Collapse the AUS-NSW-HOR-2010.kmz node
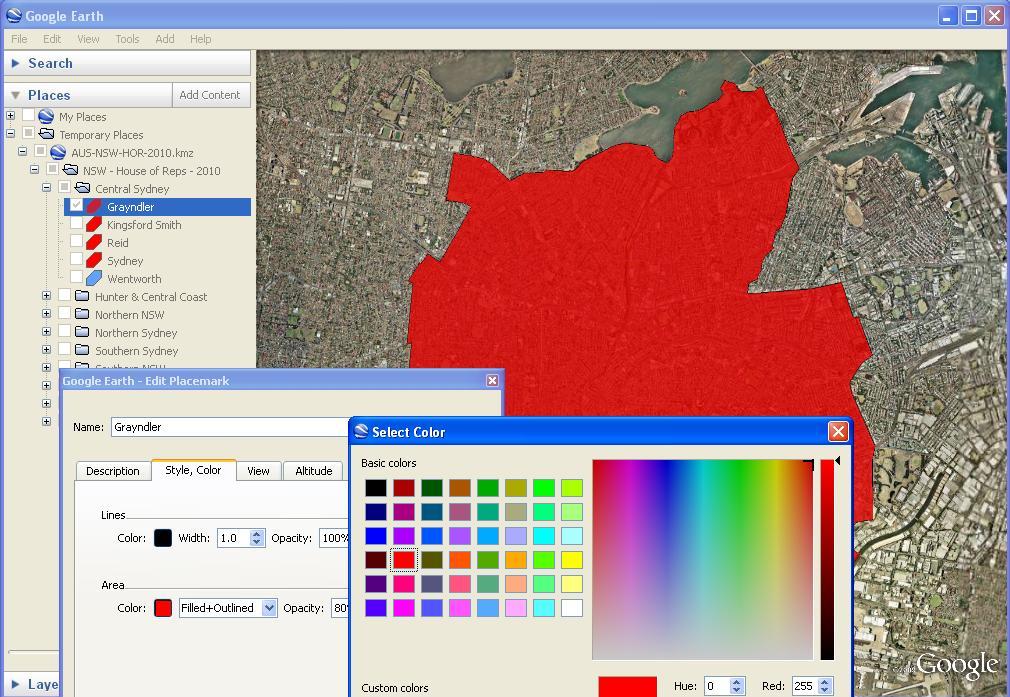Viewport: 1010px width, 697px height. pyautogui.click(x=23, y=151)
